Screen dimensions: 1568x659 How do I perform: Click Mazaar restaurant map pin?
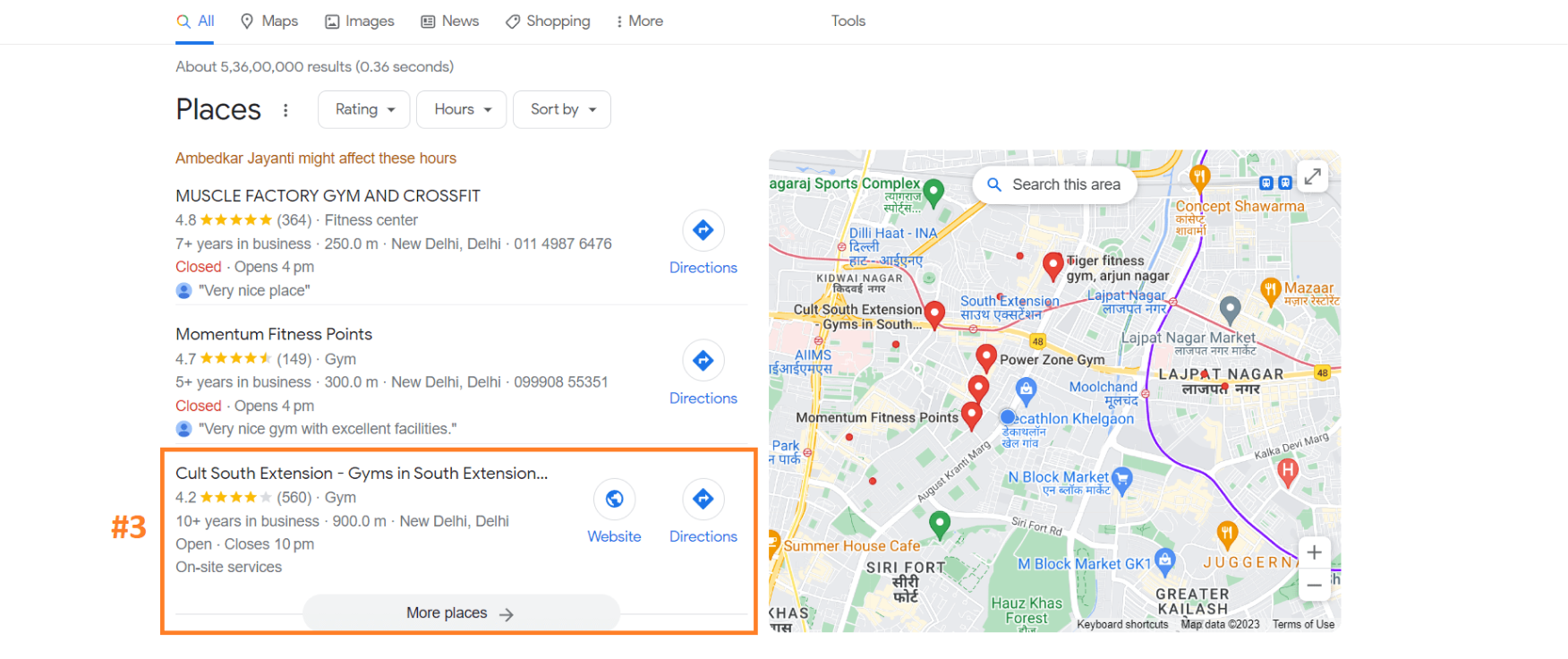1270,290
